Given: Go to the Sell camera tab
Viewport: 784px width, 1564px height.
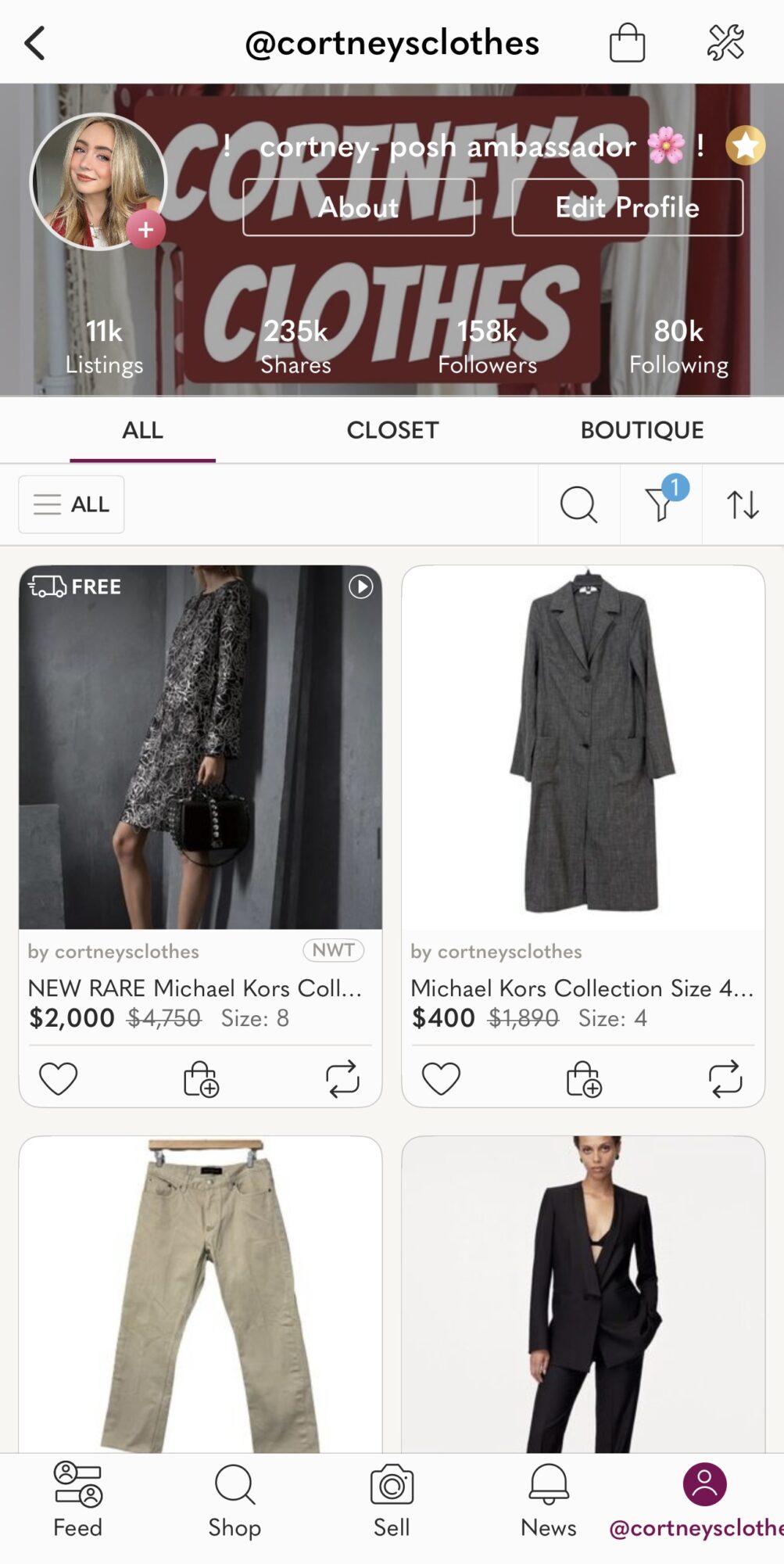Looking at the screenshot, I should [392, 1500].
